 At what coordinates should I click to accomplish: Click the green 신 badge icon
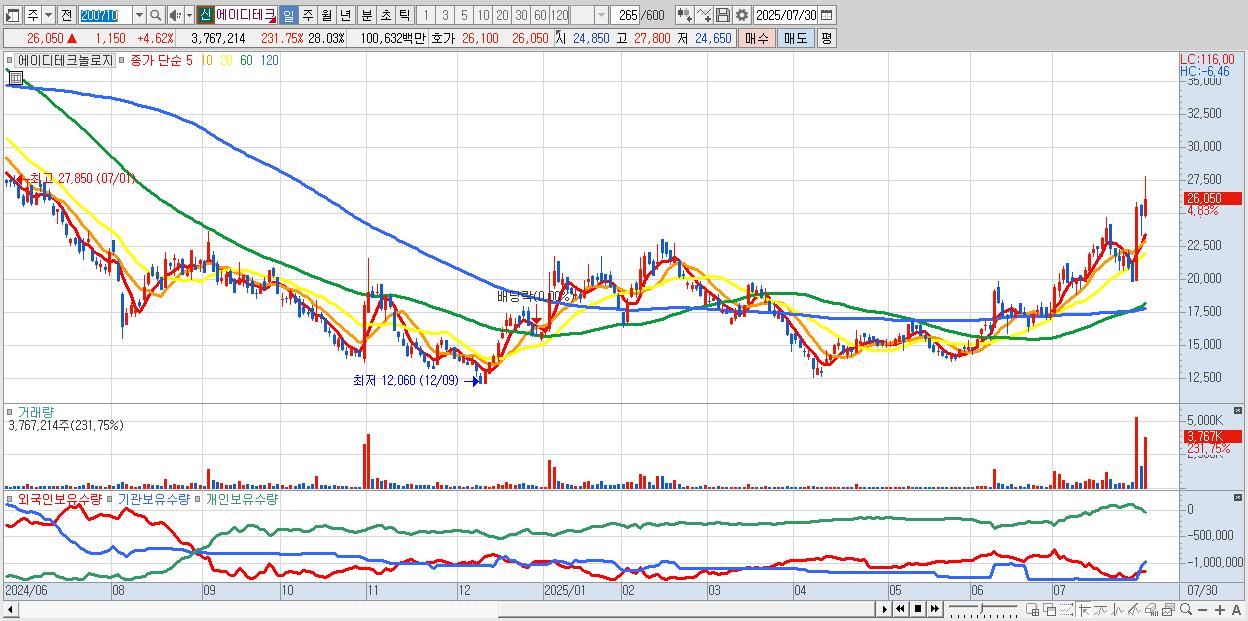[205, 15]
